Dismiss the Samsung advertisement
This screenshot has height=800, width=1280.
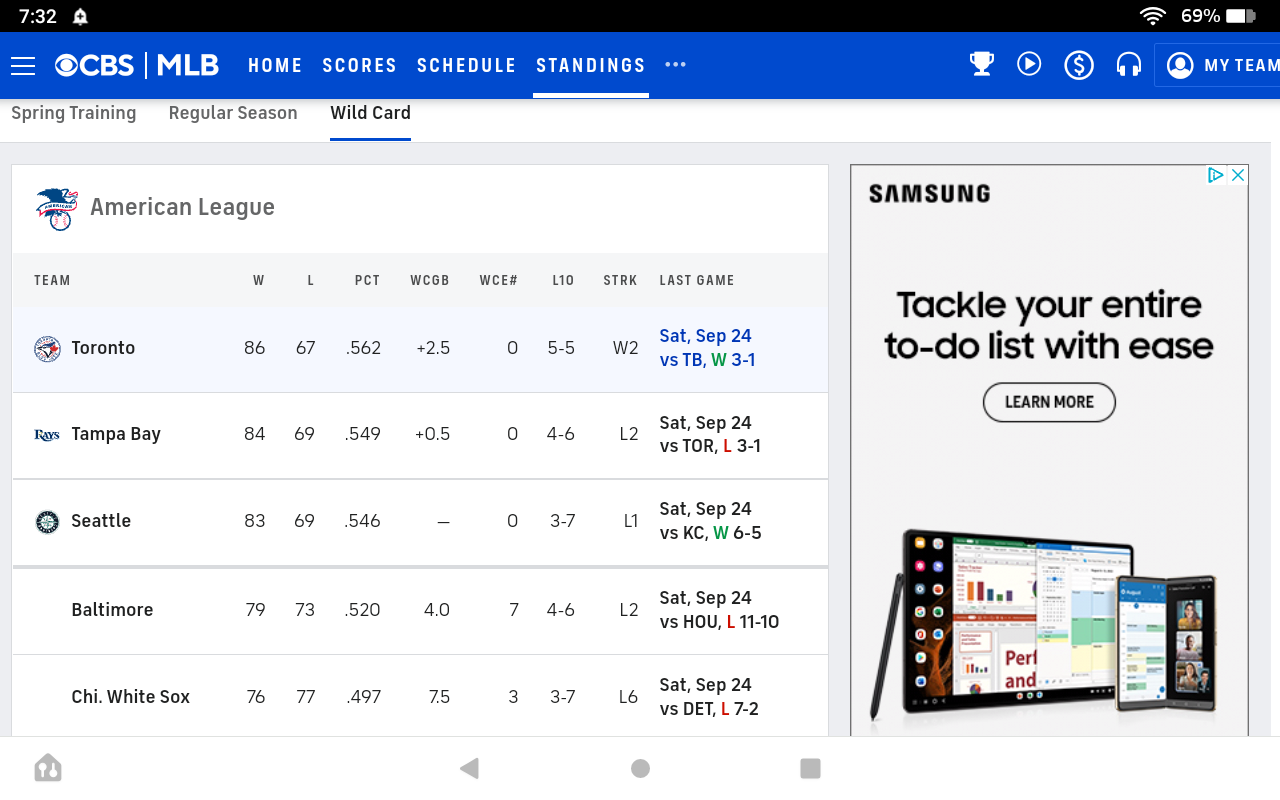coord(1238,174)
